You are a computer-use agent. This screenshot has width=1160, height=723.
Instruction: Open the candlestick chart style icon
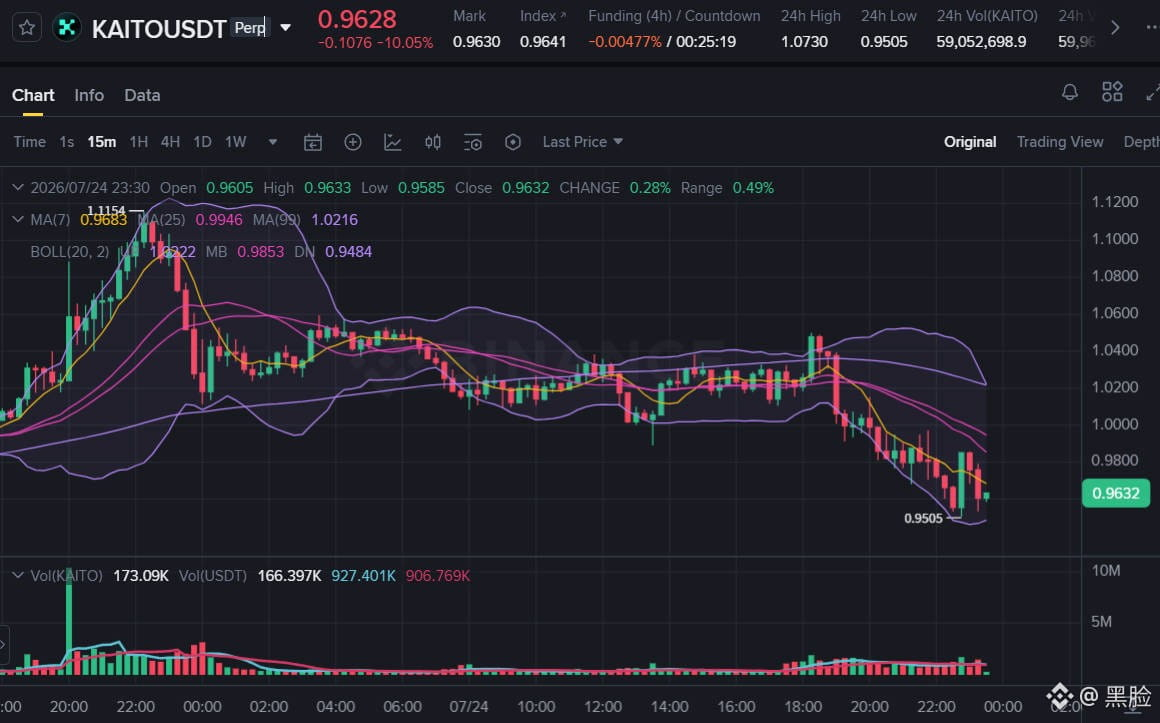click(x=433, y=142)
